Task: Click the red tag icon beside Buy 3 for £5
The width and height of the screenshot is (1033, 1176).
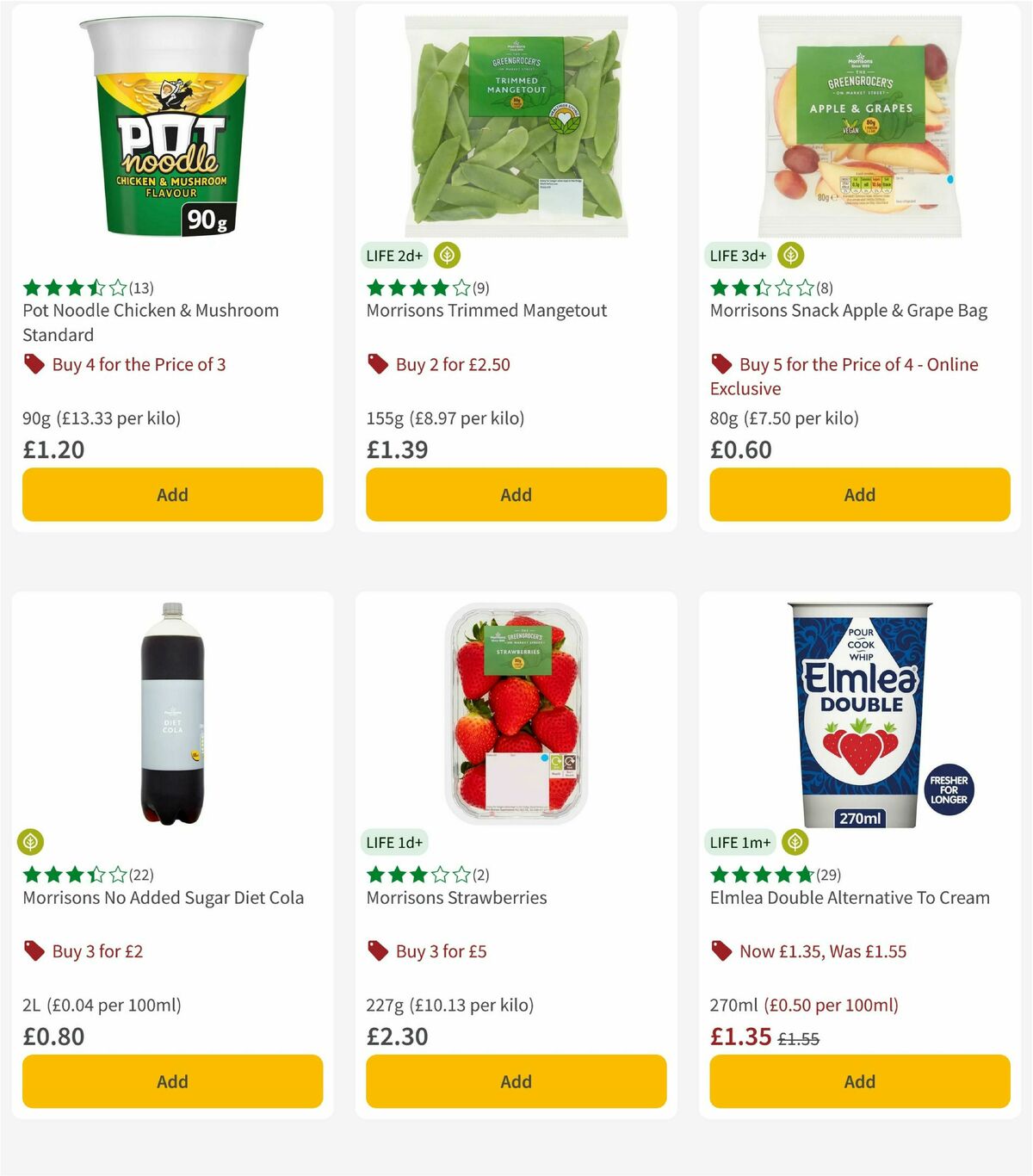Action: [x=379, y=951]
